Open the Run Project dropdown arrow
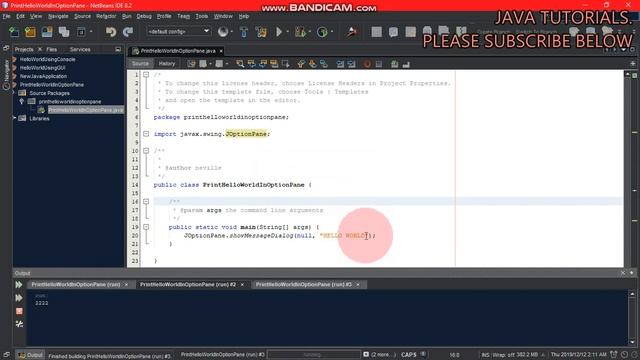640x360 pixels. pyautogui.click(x=288, y=32)
